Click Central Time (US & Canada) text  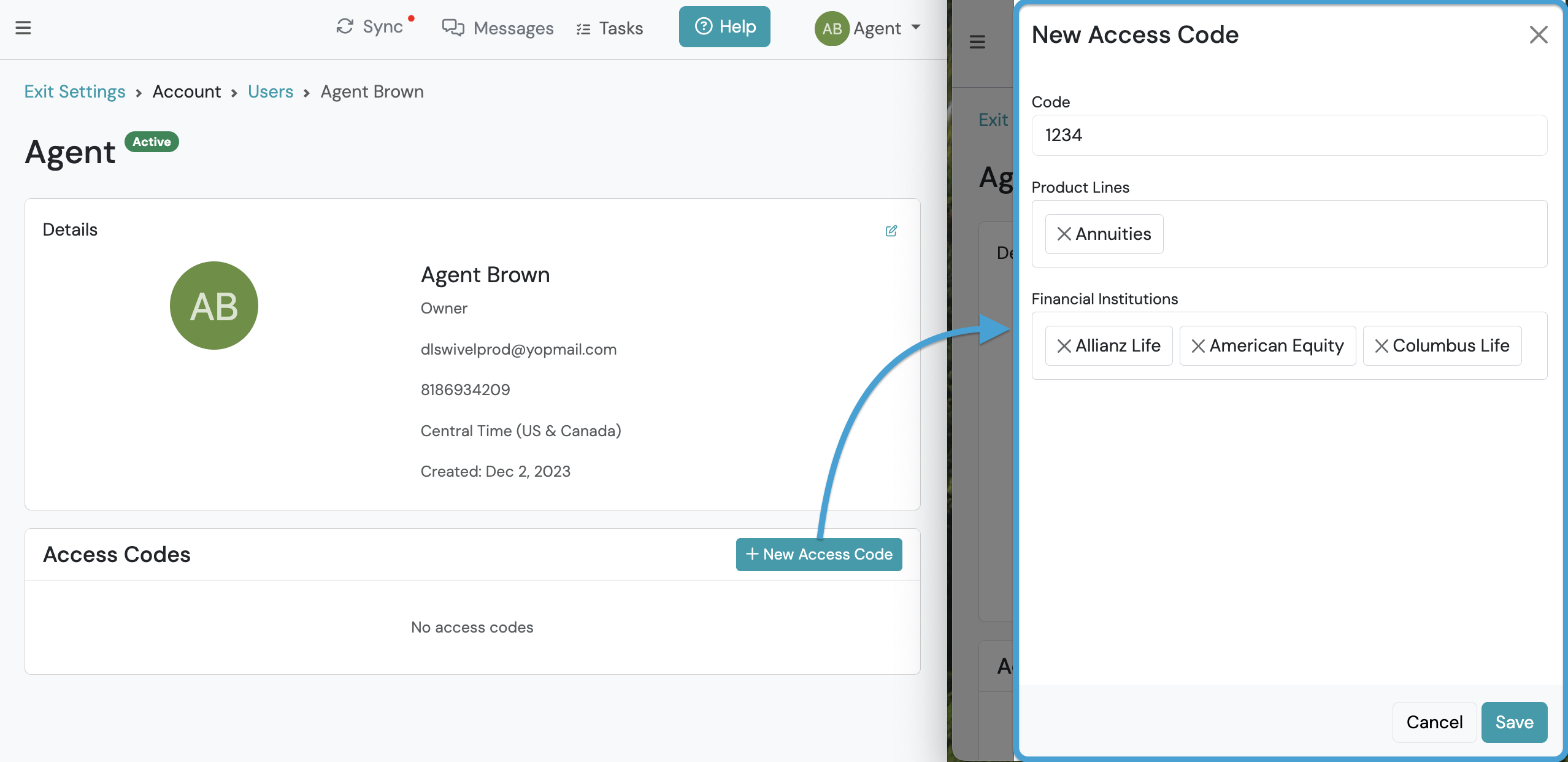coord(521,431)
